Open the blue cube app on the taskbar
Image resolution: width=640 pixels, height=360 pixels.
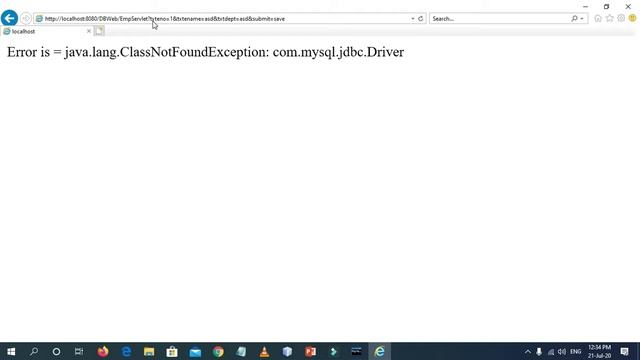287,351
